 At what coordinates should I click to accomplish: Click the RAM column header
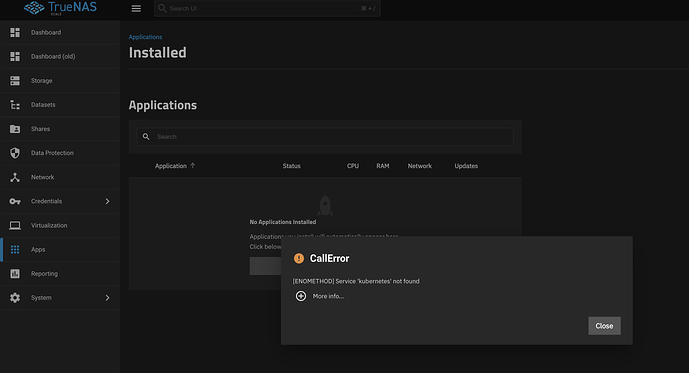coord(383,166)
